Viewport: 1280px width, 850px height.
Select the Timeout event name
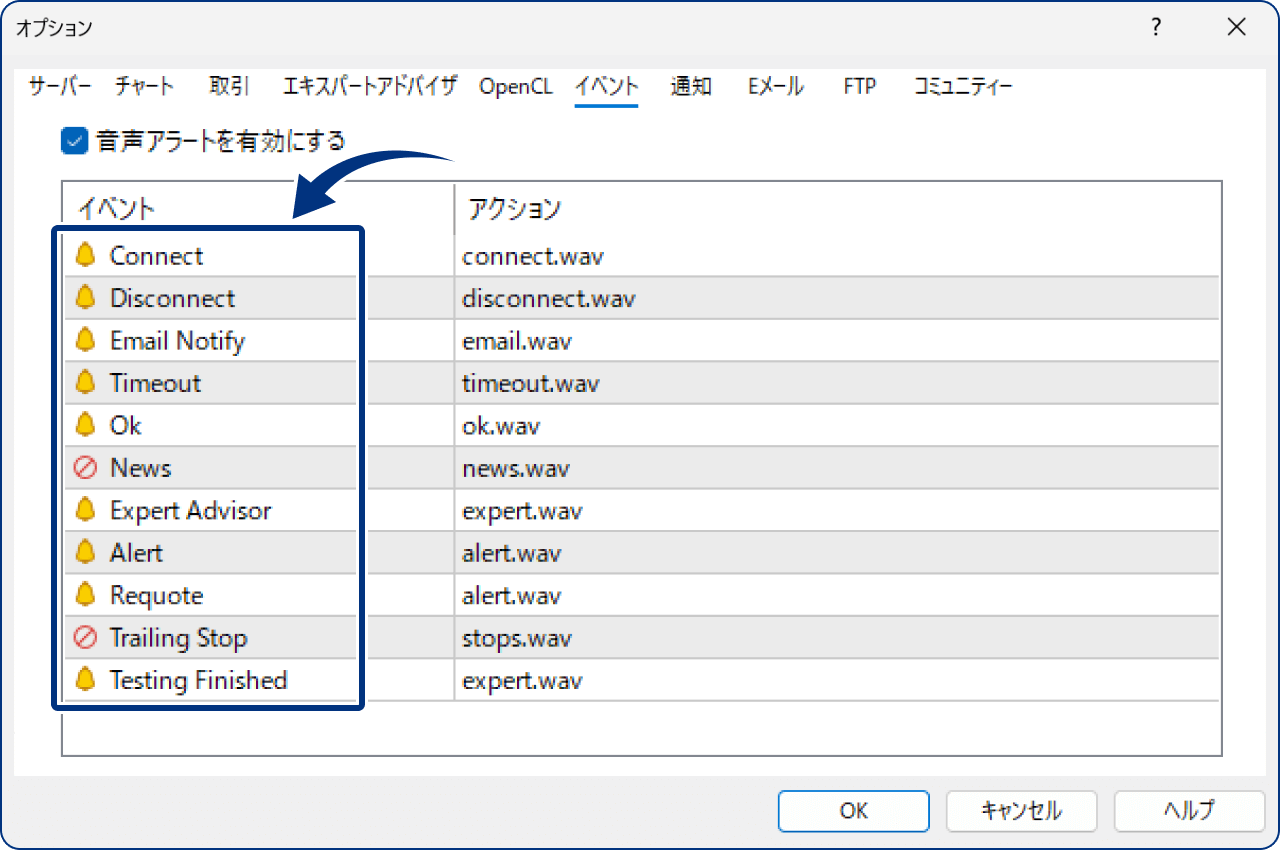pos(155,383)
